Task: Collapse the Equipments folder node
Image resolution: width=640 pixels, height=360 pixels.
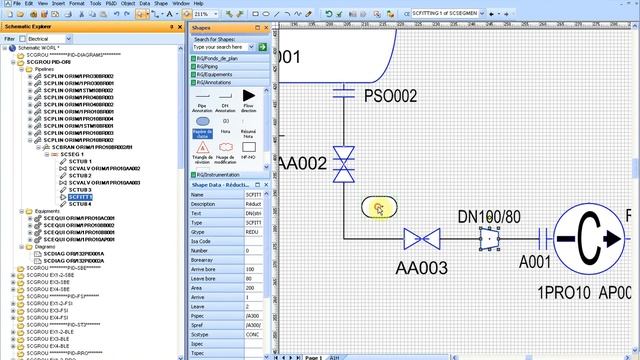Action: [x=22, y=211]
